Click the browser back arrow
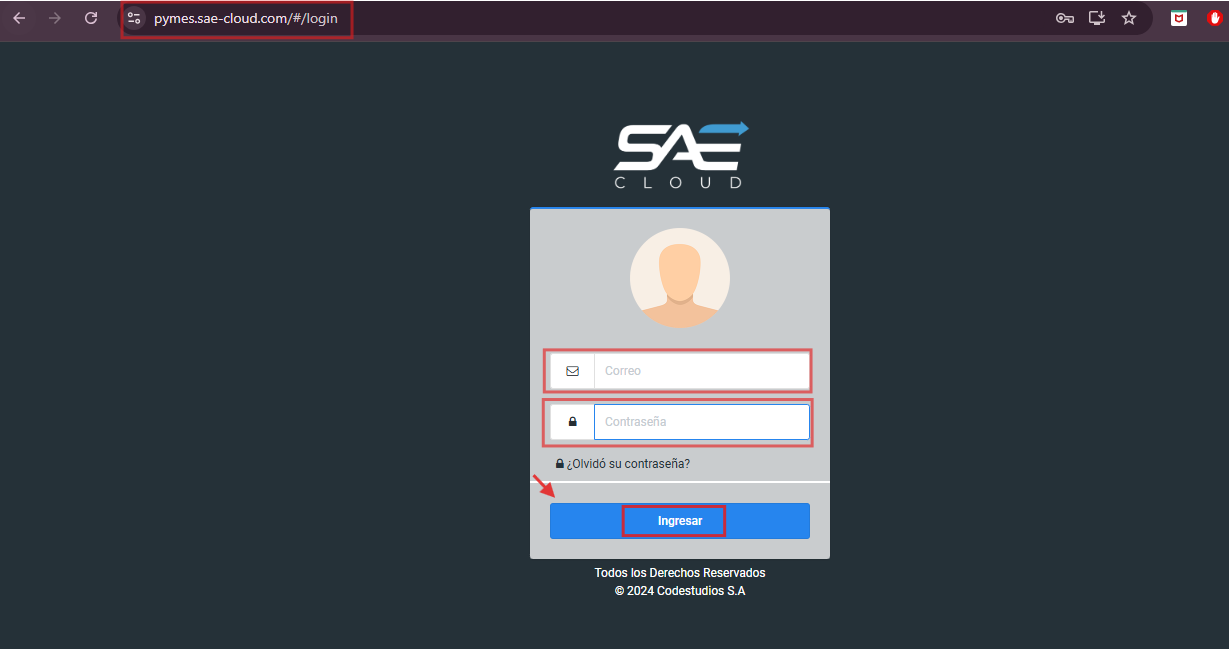 click(x=19, y=18)
